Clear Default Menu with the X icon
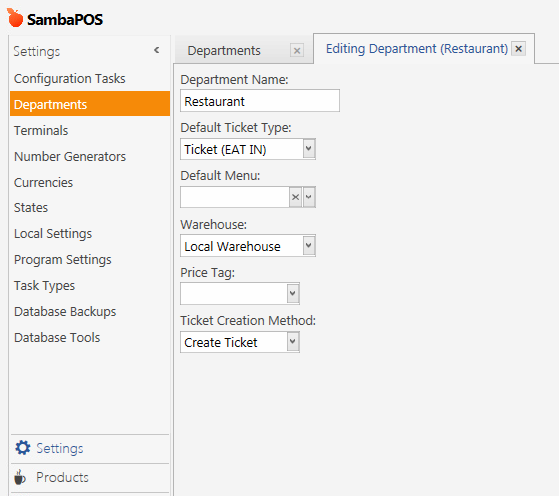The height and width of the screenshot is (496, 559). 295,197
